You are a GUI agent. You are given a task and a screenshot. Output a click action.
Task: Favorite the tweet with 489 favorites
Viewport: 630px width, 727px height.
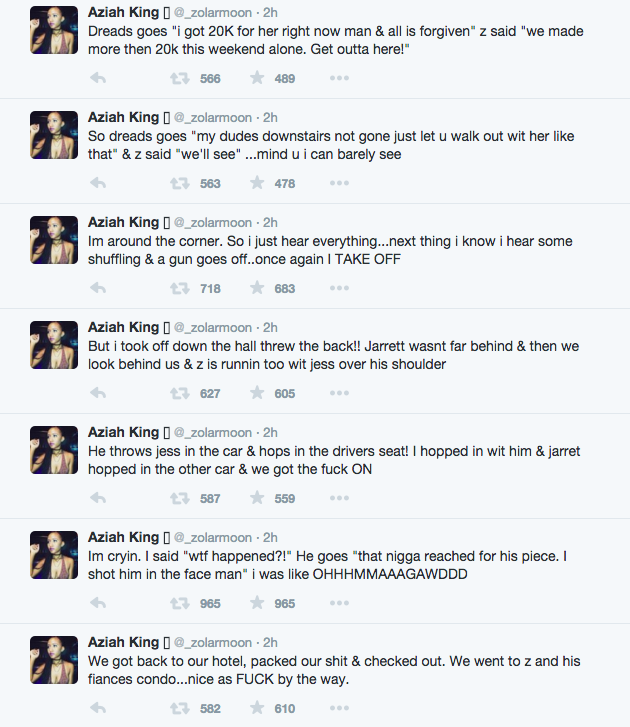(x=257, y=78)
